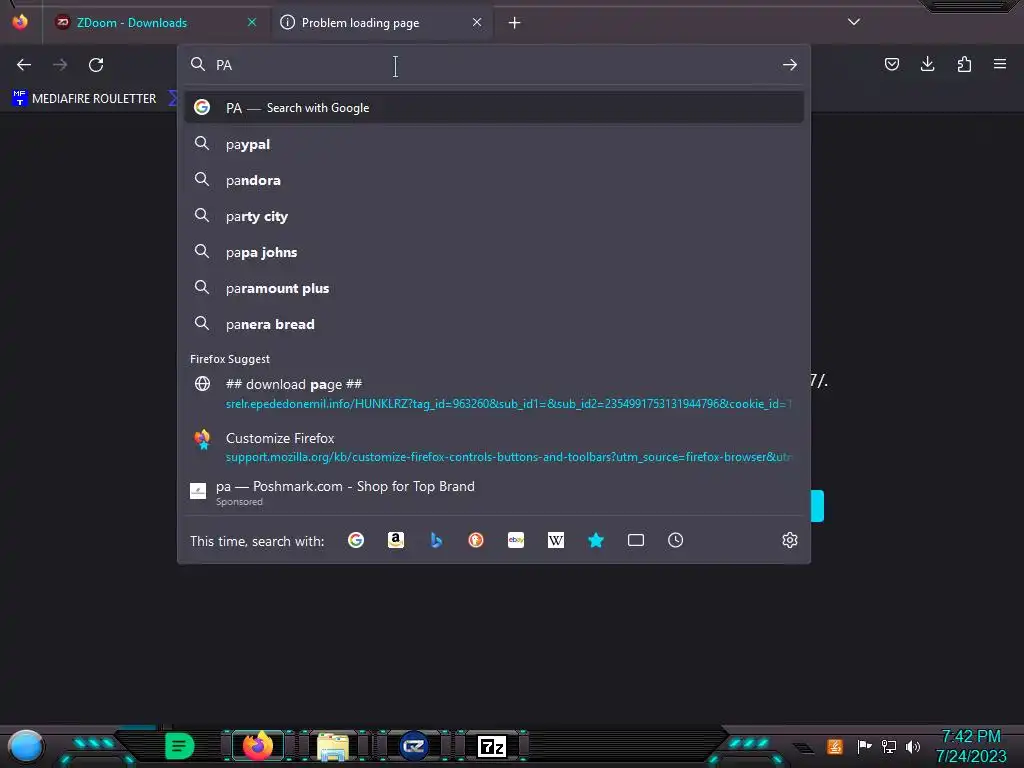Open ## download page ## history entry
The width and height of the screenshot is (1024, 768).
pyautogui.click(x=494, y=394)
